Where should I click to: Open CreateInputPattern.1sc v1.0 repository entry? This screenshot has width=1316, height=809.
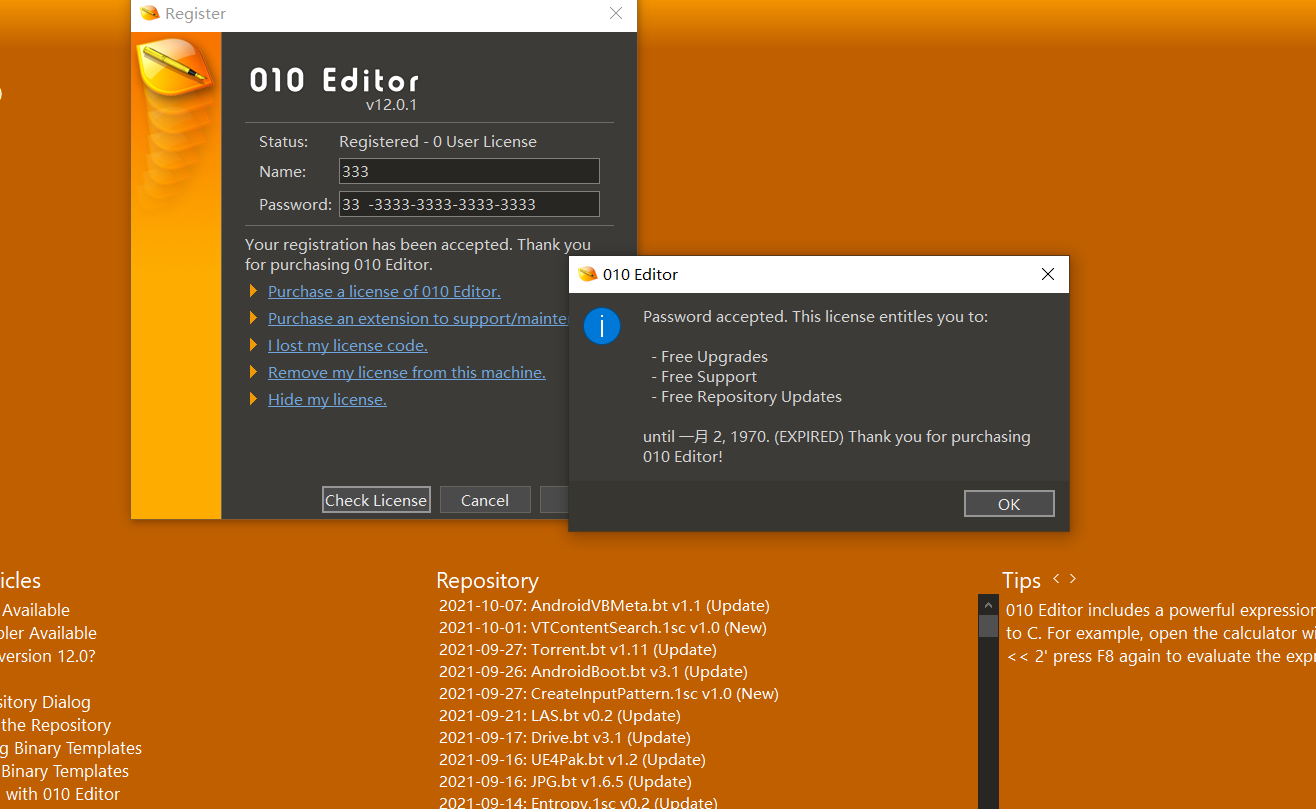click(609, 694)
